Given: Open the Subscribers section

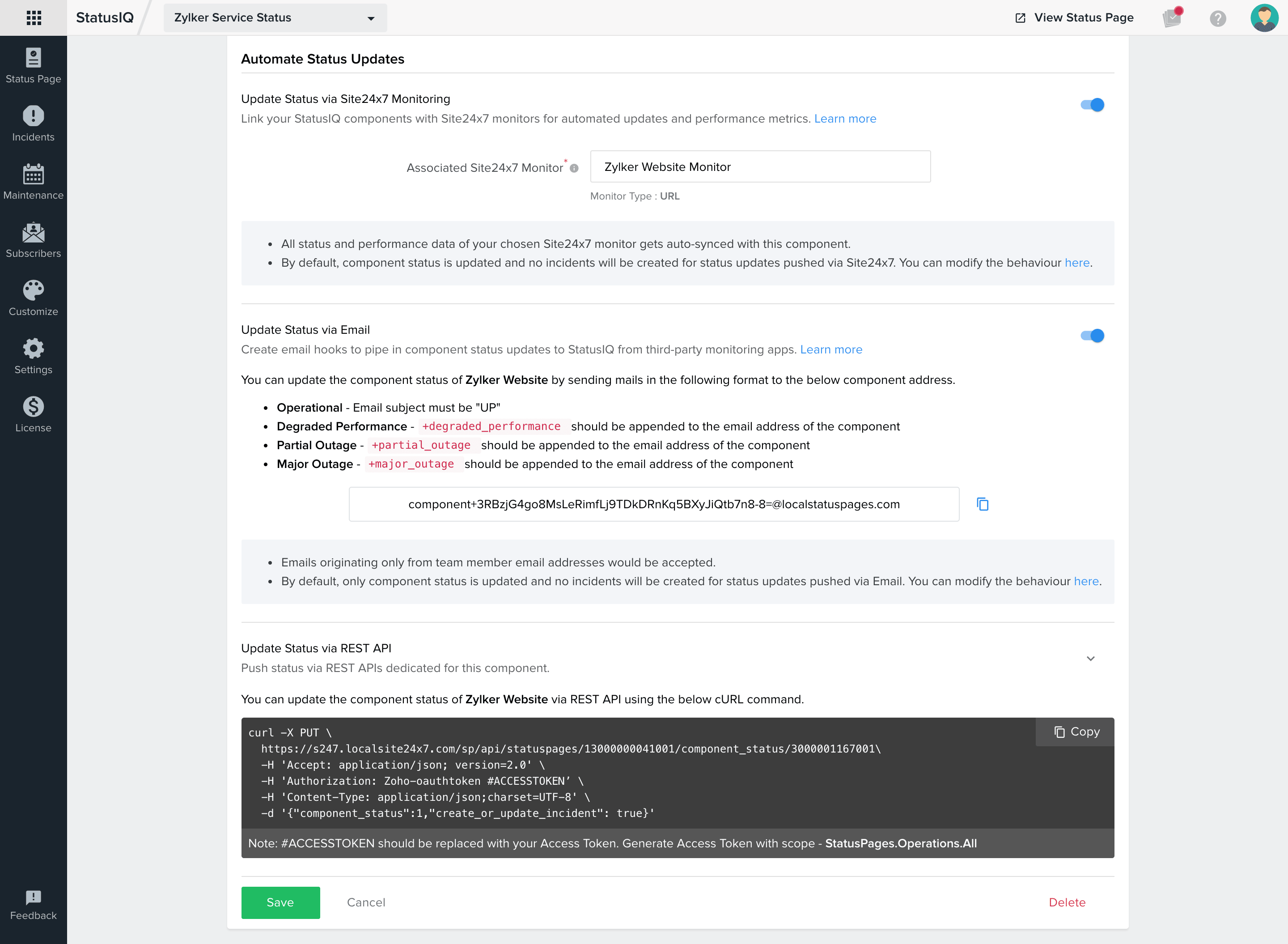Looking at the screenshot, I should [x=33, y=240].
